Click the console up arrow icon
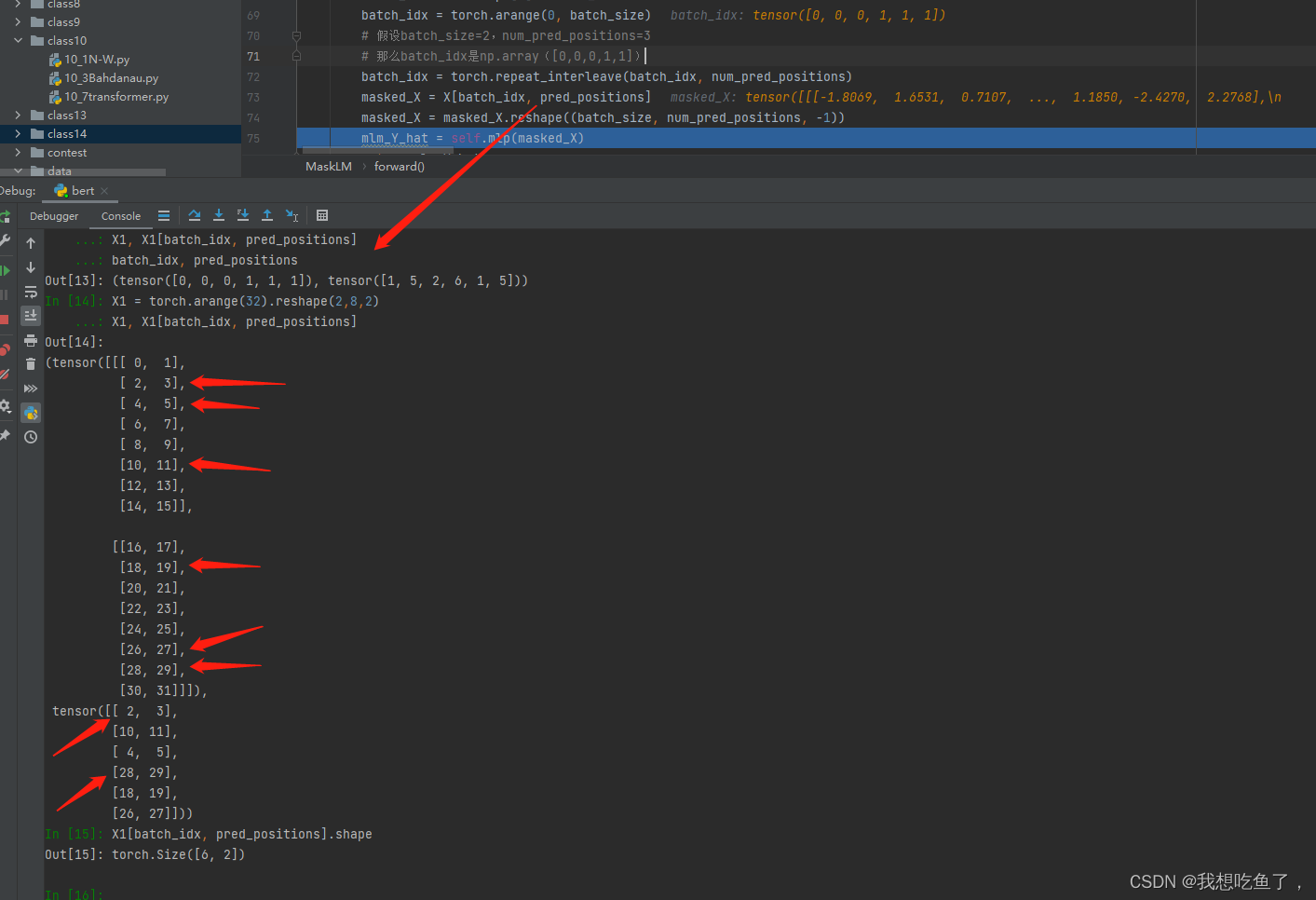 (x=31, y=243)
